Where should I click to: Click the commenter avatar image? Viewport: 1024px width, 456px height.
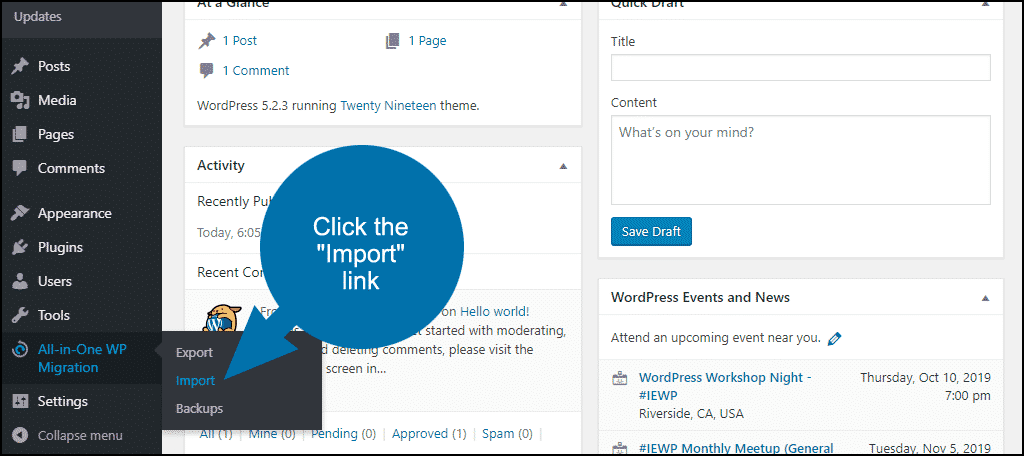click(x=222, y=320)
